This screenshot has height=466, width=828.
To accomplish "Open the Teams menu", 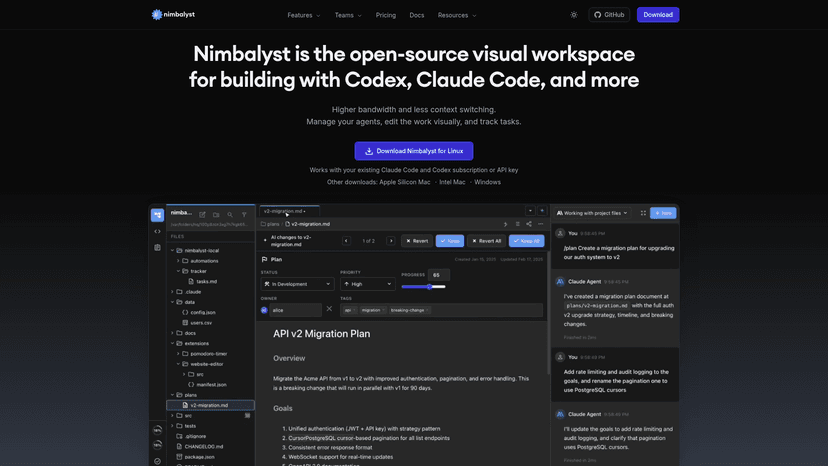I will (348, 15).
